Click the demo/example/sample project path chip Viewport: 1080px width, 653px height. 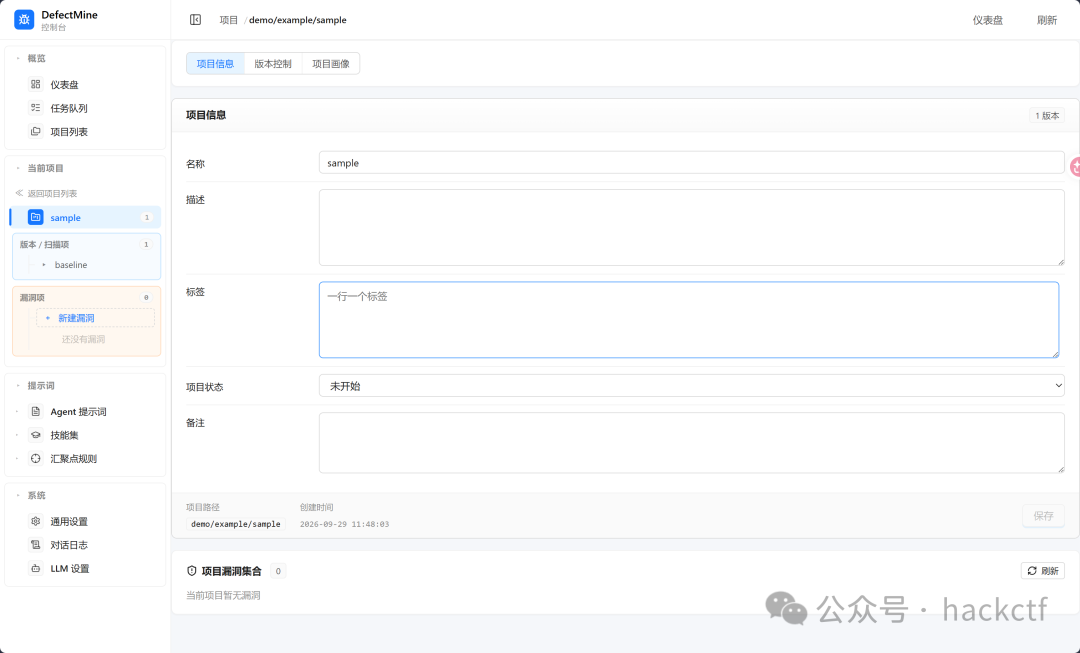click(236, 524)
